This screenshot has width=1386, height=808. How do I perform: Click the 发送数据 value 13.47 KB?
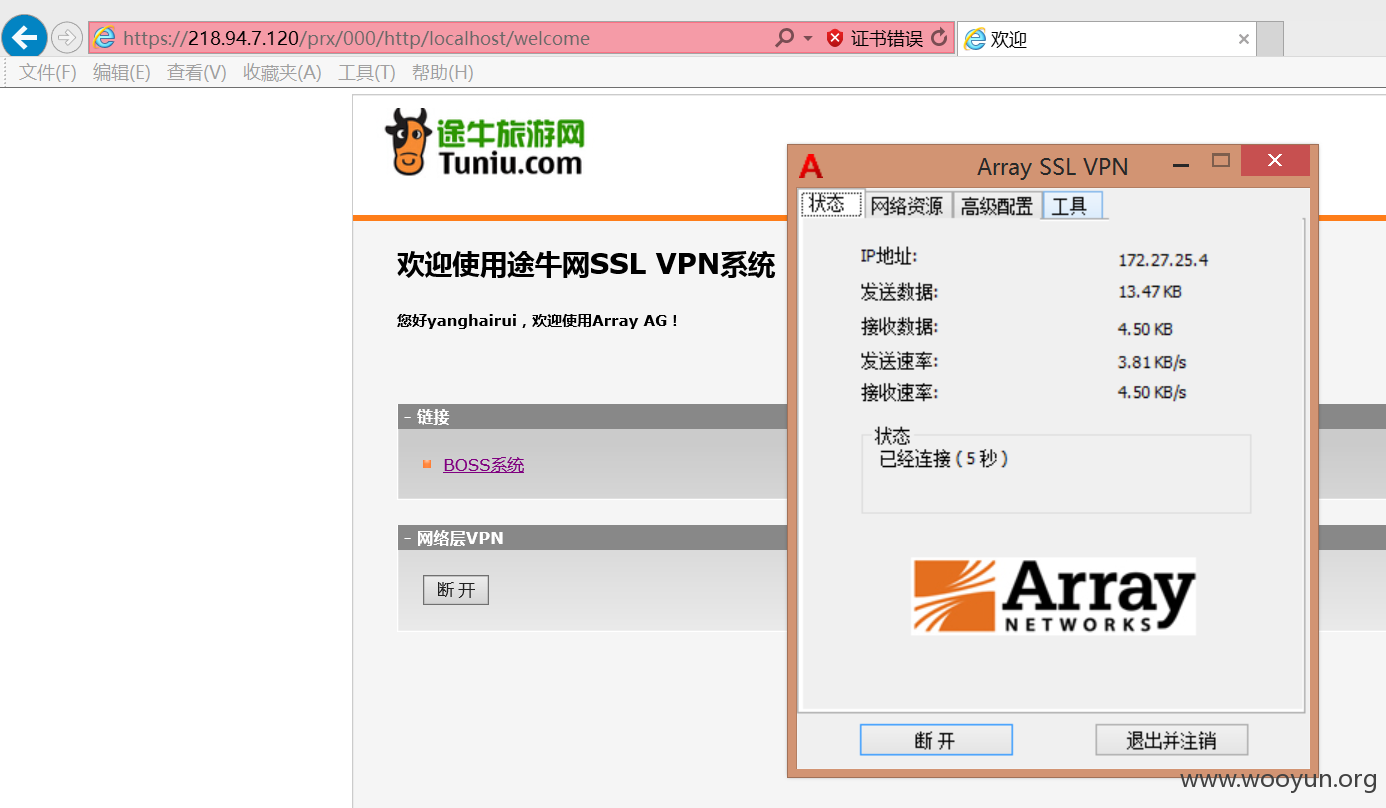tap(1150, 292)
